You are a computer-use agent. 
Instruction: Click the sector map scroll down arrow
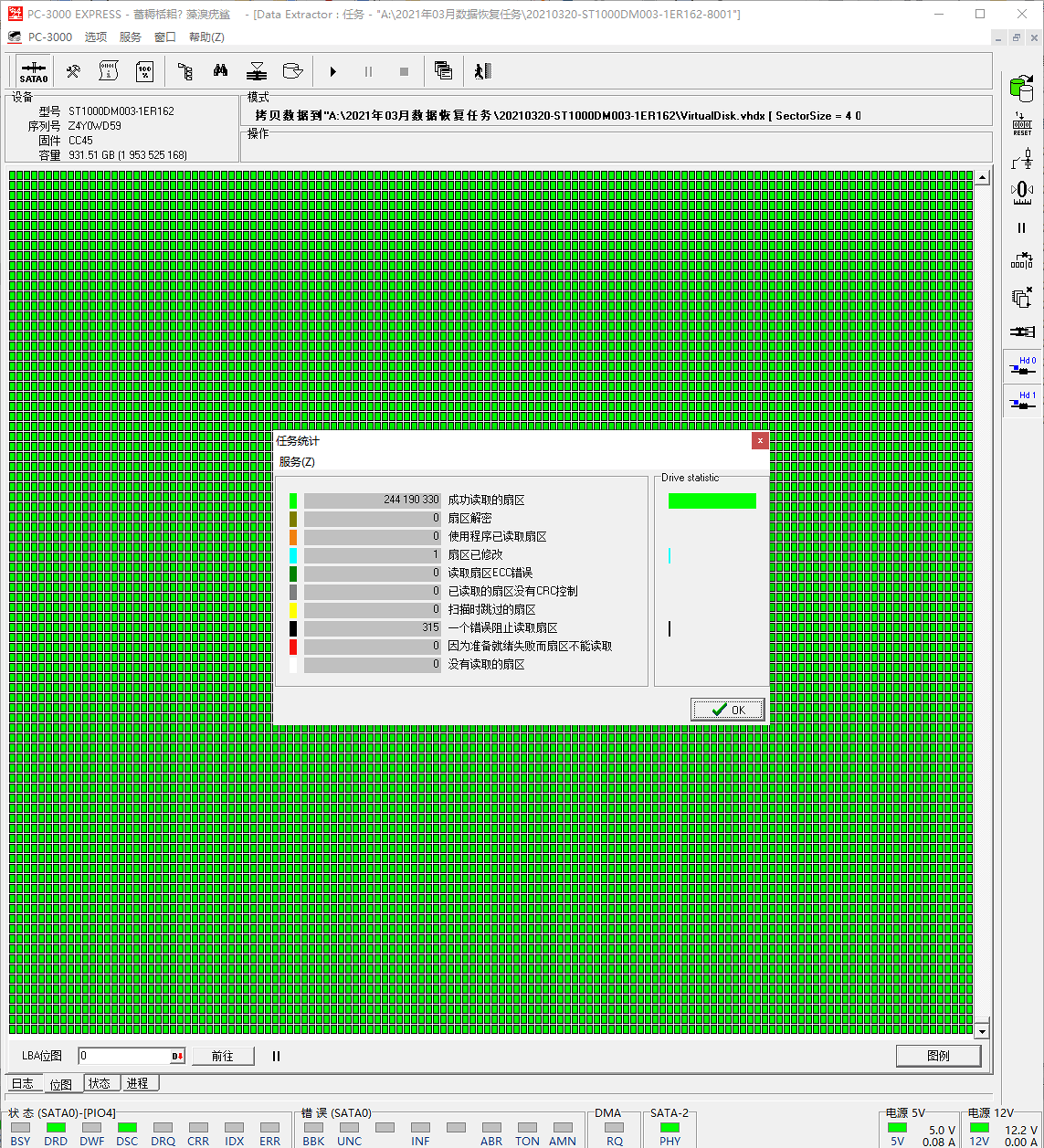click(x=983, y=1031)
